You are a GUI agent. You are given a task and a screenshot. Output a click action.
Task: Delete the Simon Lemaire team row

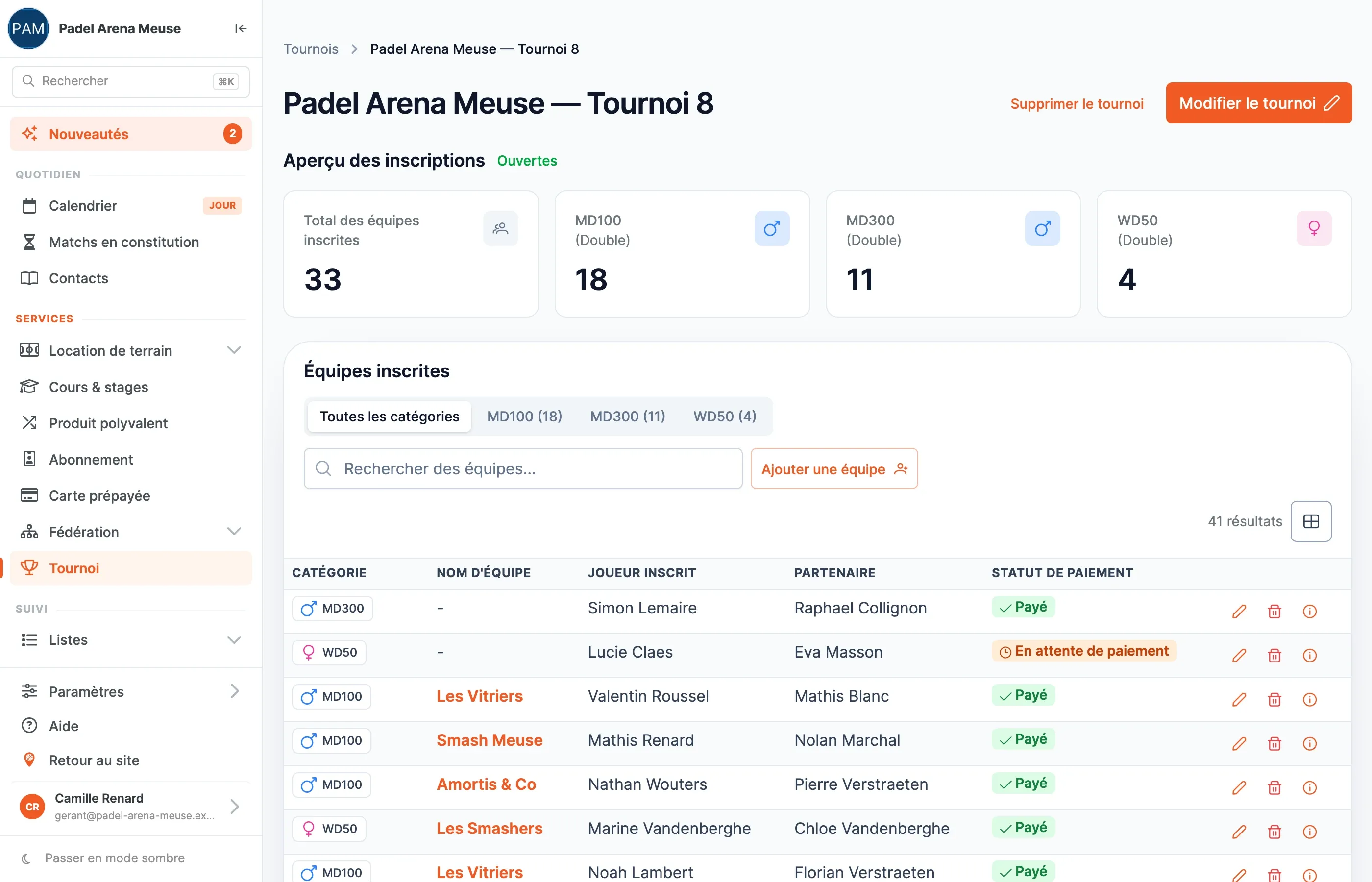click(1274, 611)
